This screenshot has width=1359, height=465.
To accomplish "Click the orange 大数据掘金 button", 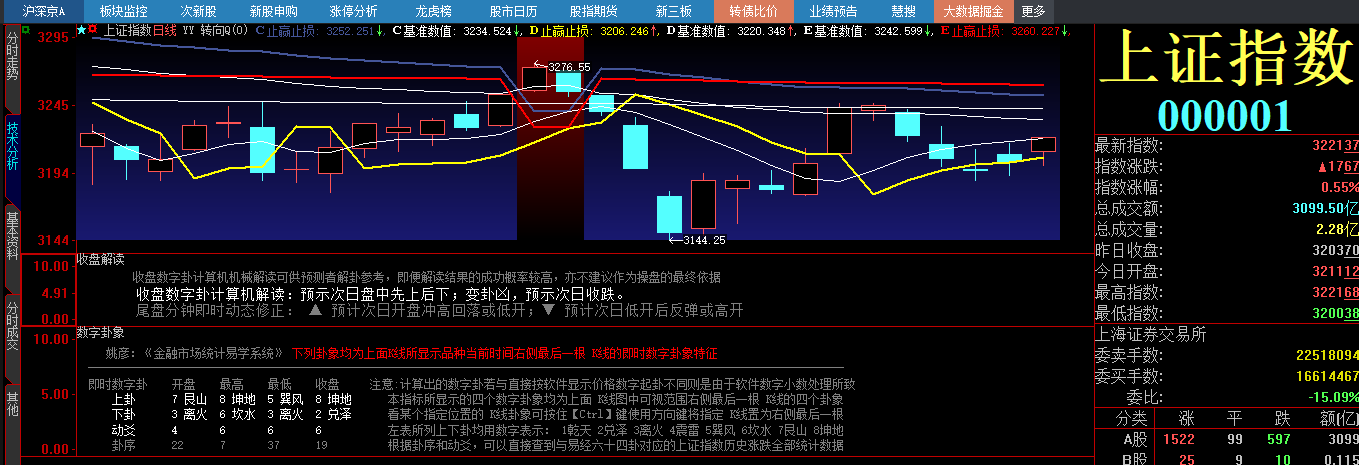I will click(975, 11).
